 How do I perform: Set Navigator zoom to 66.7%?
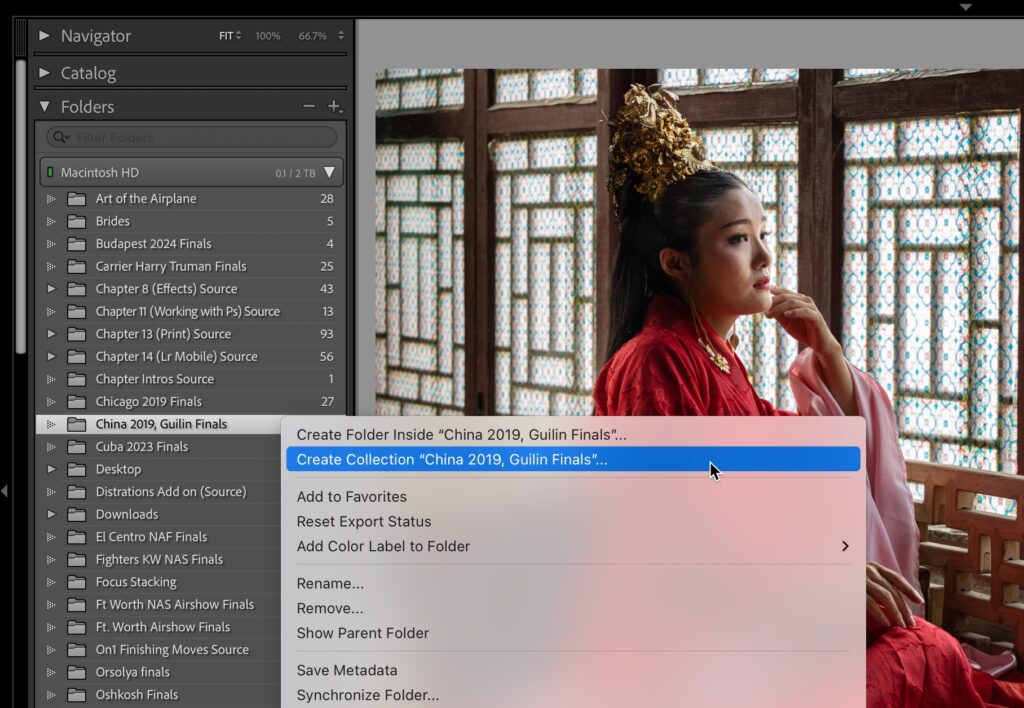(313, 36)
